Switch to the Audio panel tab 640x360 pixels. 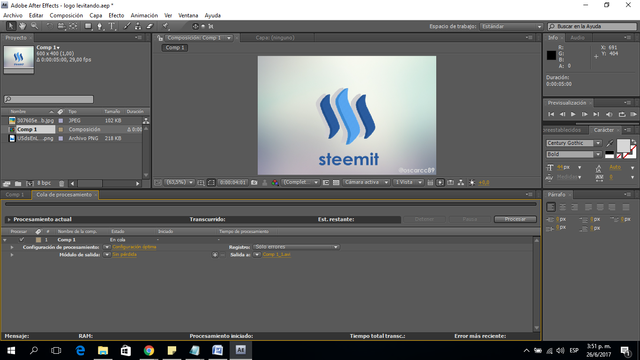click(577, 38)
